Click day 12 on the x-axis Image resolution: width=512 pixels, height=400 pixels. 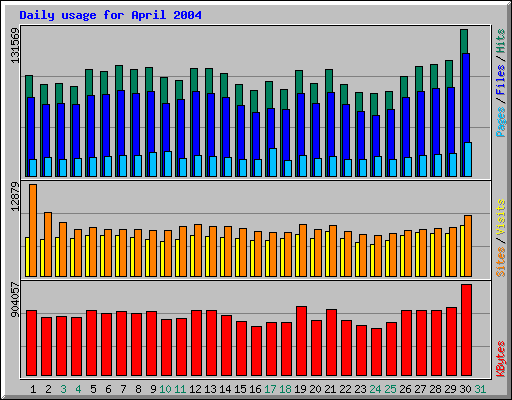point(195,389)
